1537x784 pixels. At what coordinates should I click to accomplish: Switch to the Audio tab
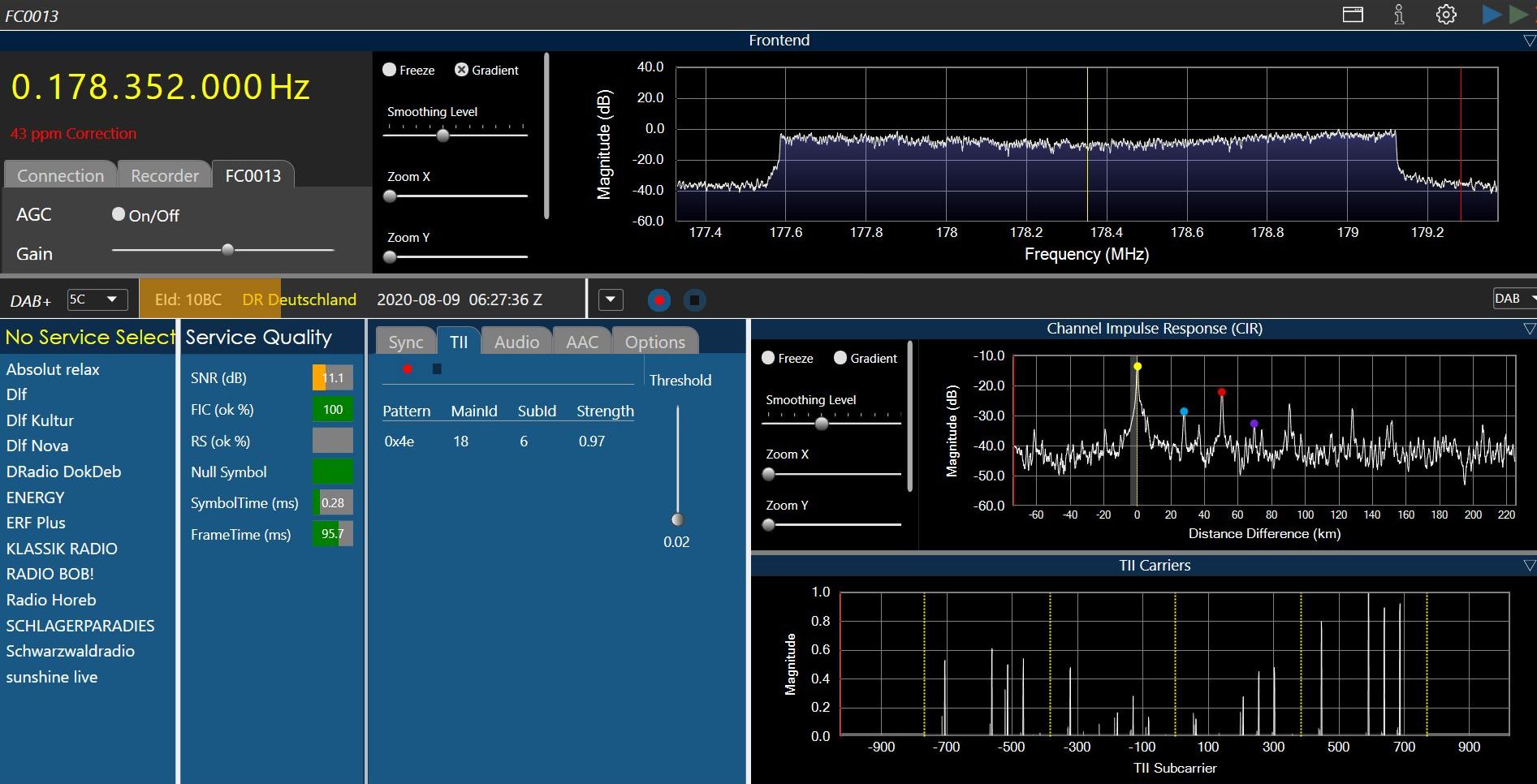click(516, 342)
